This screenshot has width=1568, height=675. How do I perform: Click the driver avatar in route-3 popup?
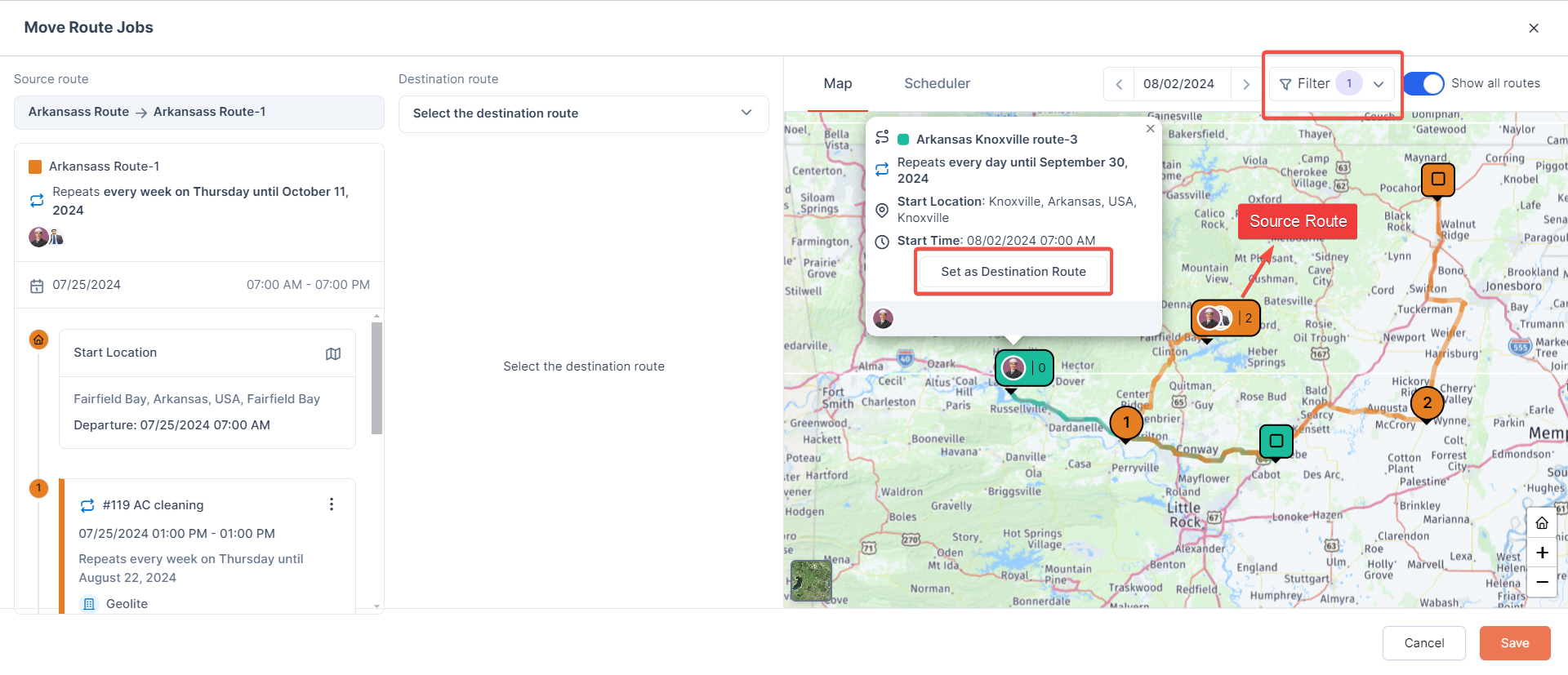coord(883,318)
